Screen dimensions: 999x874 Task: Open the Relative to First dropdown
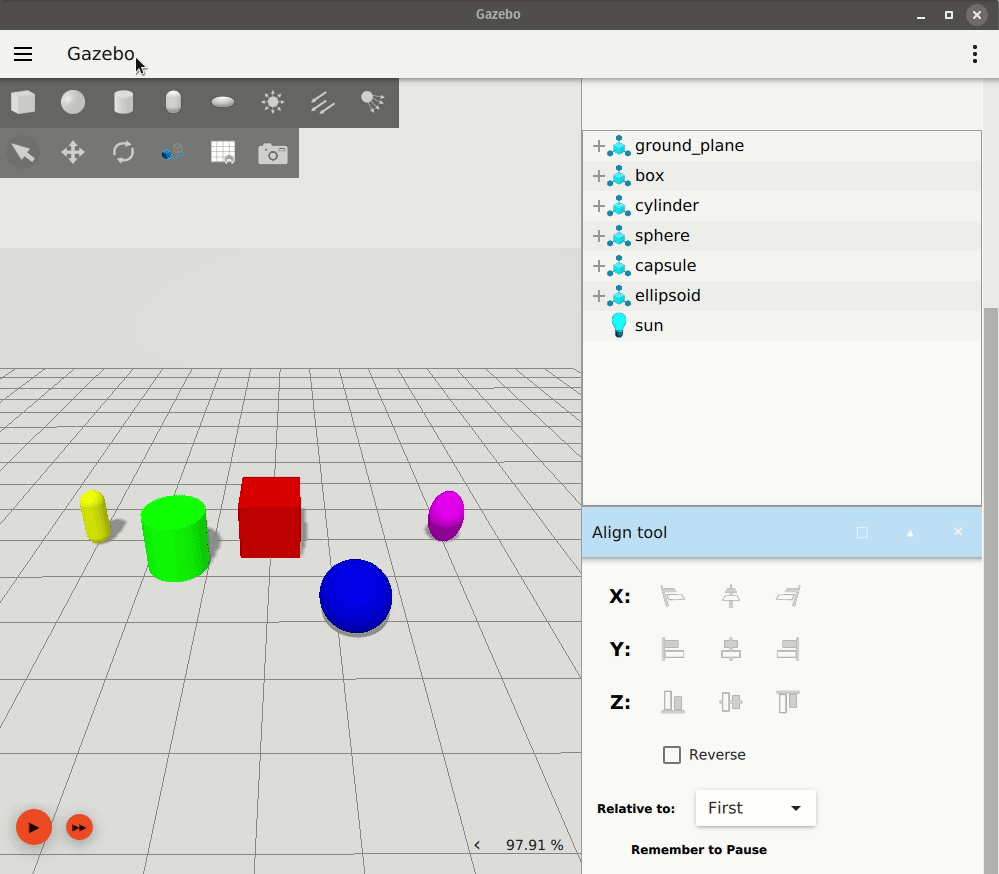(755, 808)
